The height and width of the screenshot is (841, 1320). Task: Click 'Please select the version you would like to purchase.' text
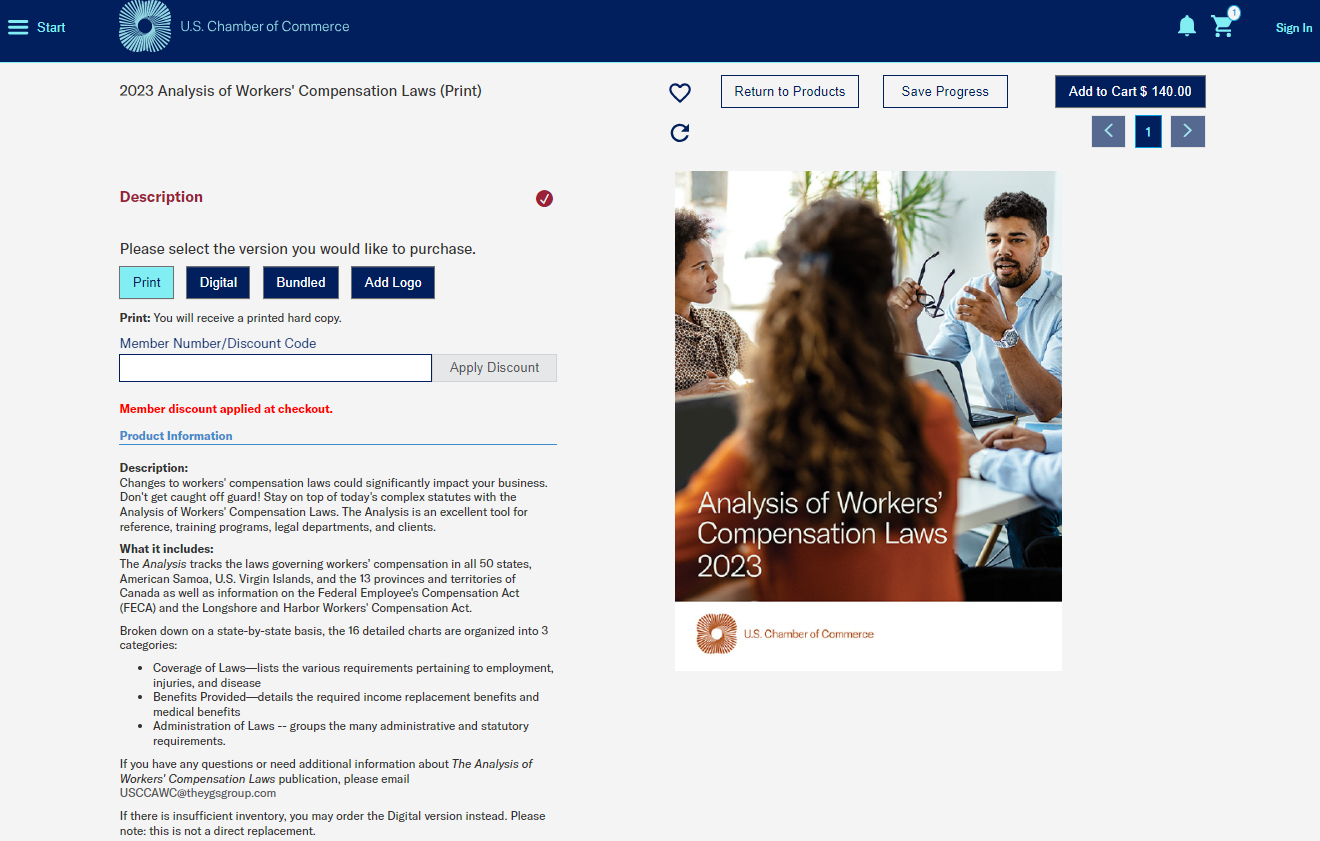(298, 249)
